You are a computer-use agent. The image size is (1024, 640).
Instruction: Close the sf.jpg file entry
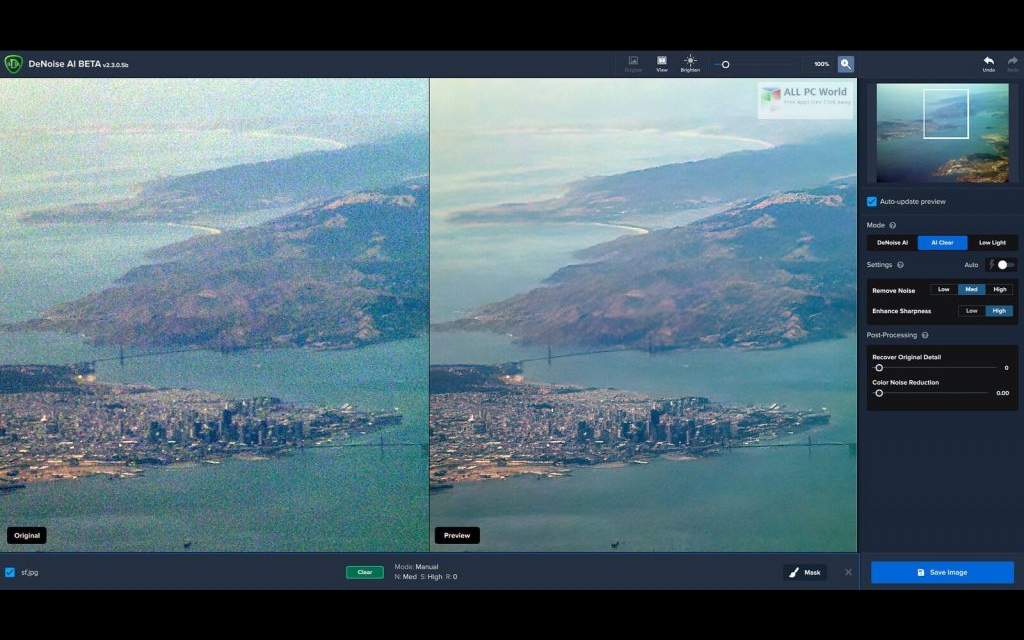tap(848, 572)
